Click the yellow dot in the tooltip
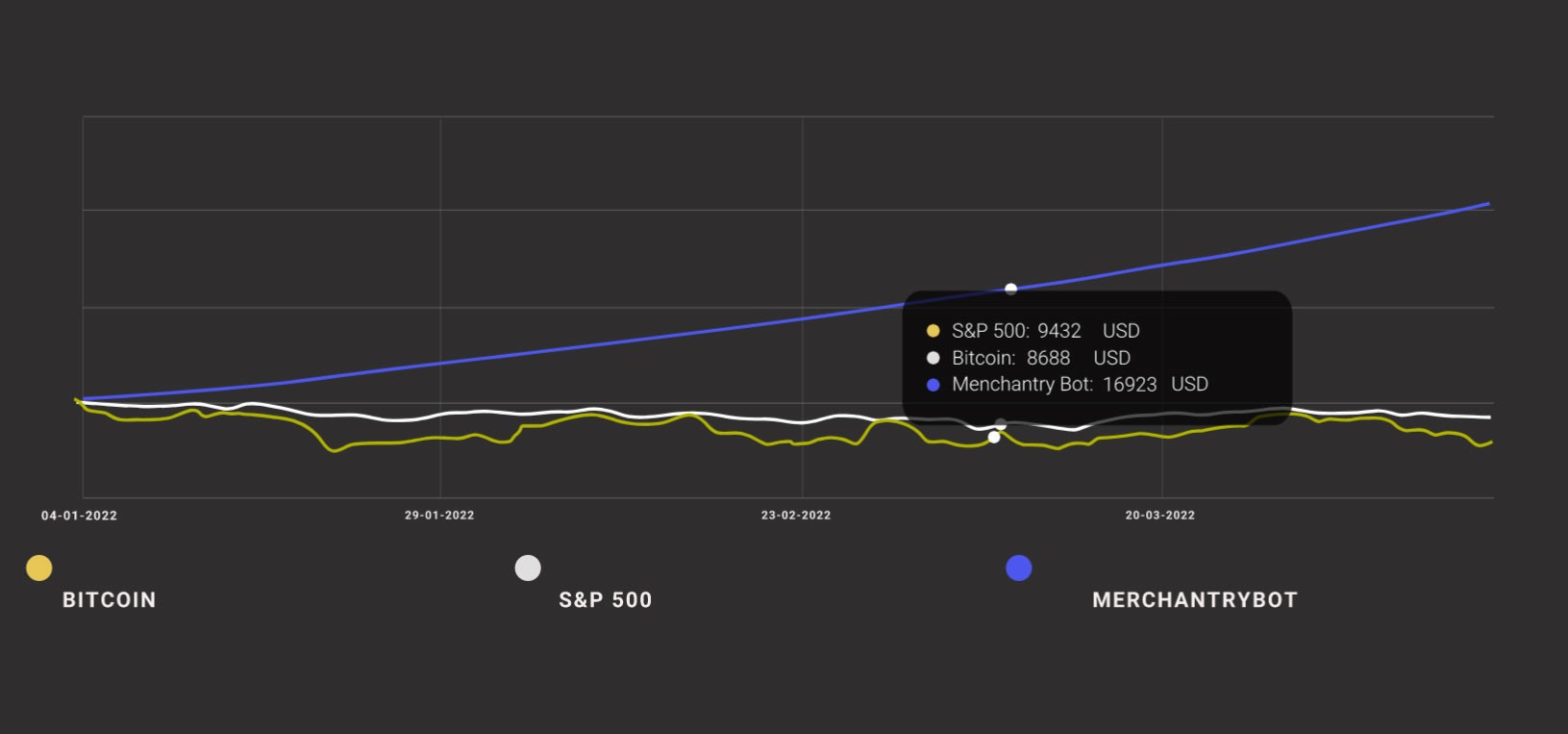This screenshot has width=1568, height=734. click(933, 331)
